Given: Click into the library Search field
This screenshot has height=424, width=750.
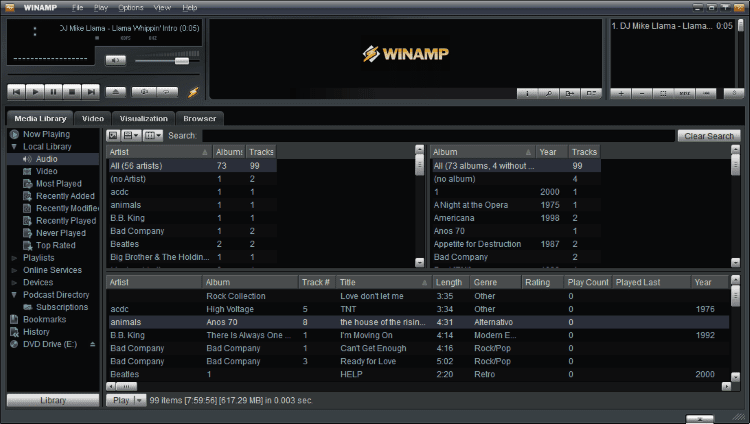Looking at the screenshot, I should pos(438,136).
